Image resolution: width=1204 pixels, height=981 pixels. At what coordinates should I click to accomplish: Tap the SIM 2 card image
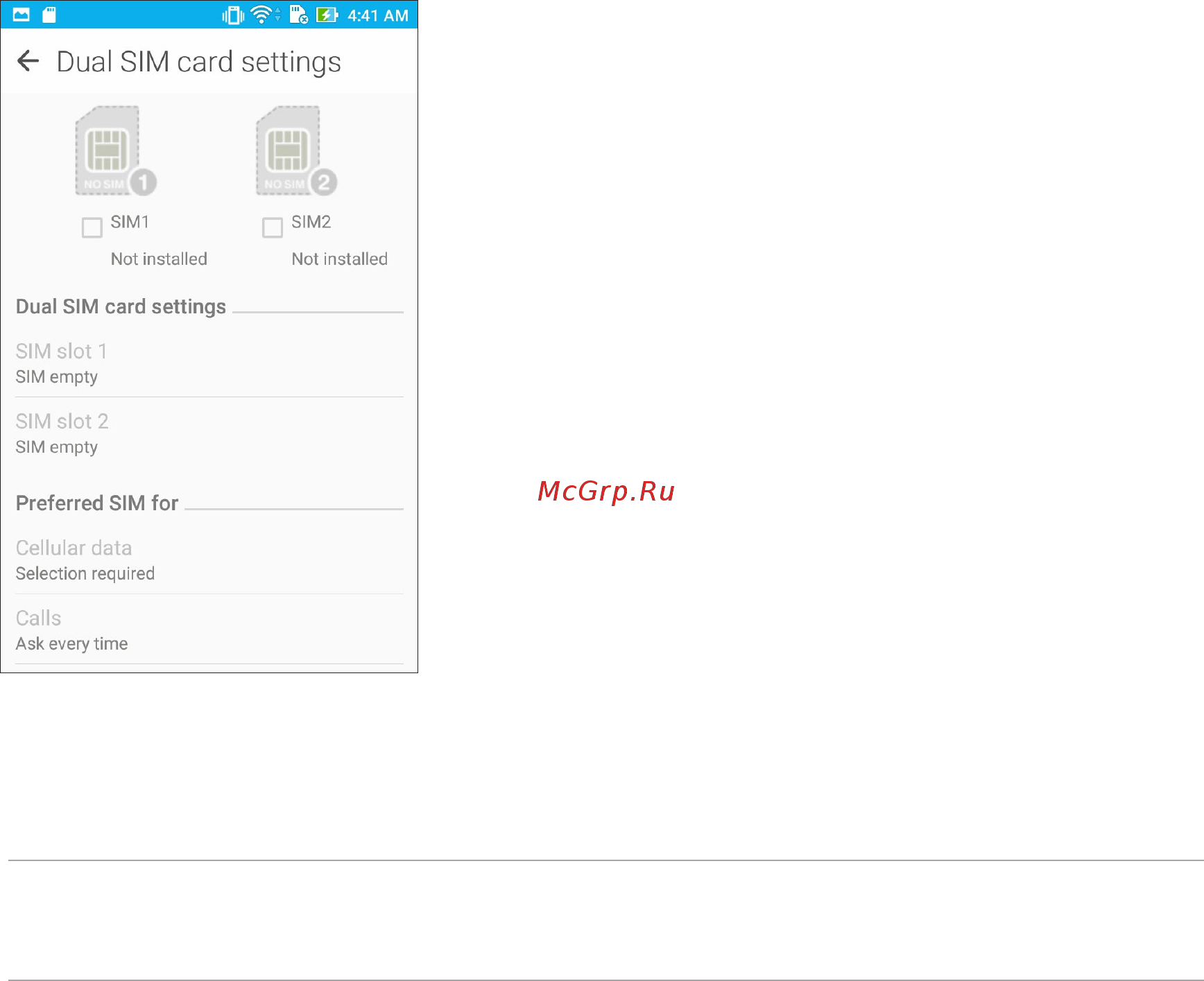pyautogui.click(x=296, y=150)
